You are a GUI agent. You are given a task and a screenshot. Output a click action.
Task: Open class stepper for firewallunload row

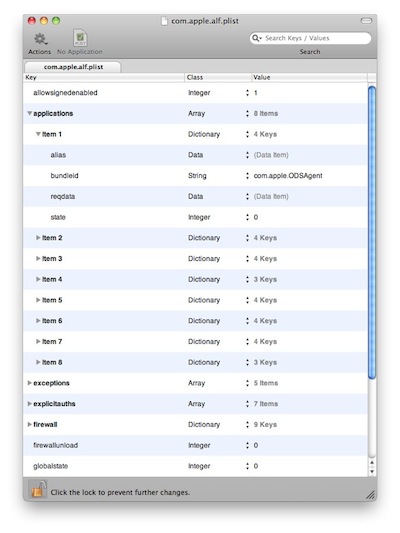coord(247,445)
